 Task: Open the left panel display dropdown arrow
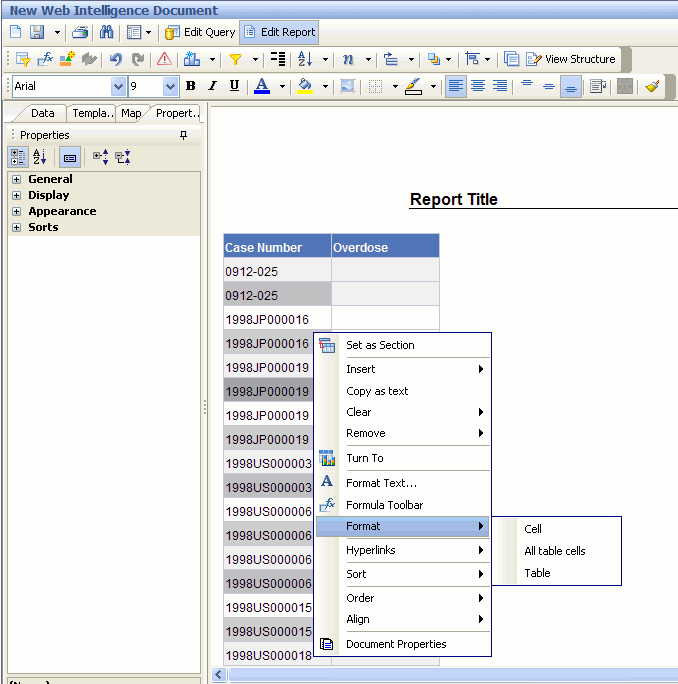148,32
